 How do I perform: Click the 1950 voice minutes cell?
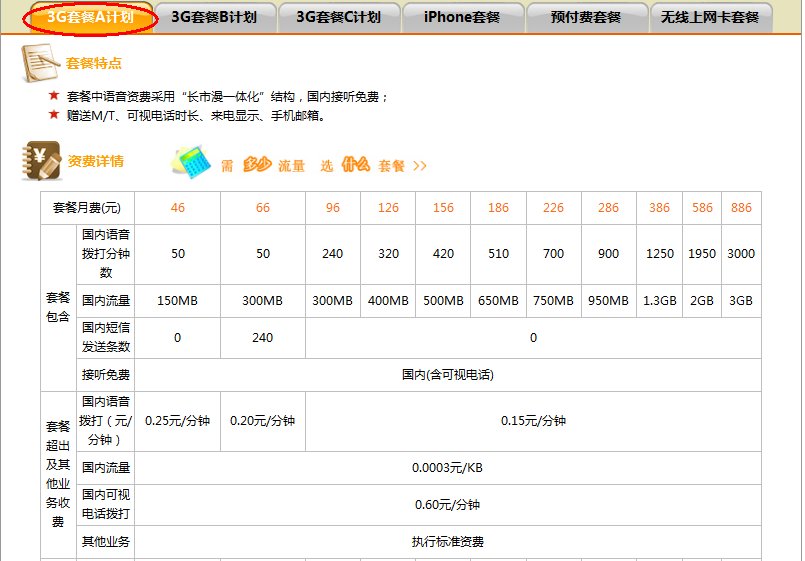(702, 254)
